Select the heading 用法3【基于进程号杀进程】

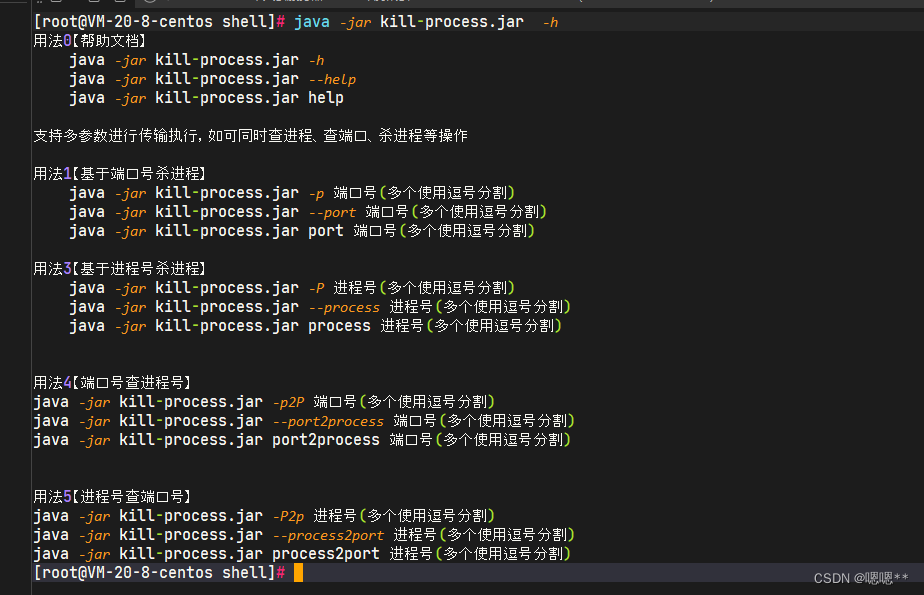(x=120, y=269)
